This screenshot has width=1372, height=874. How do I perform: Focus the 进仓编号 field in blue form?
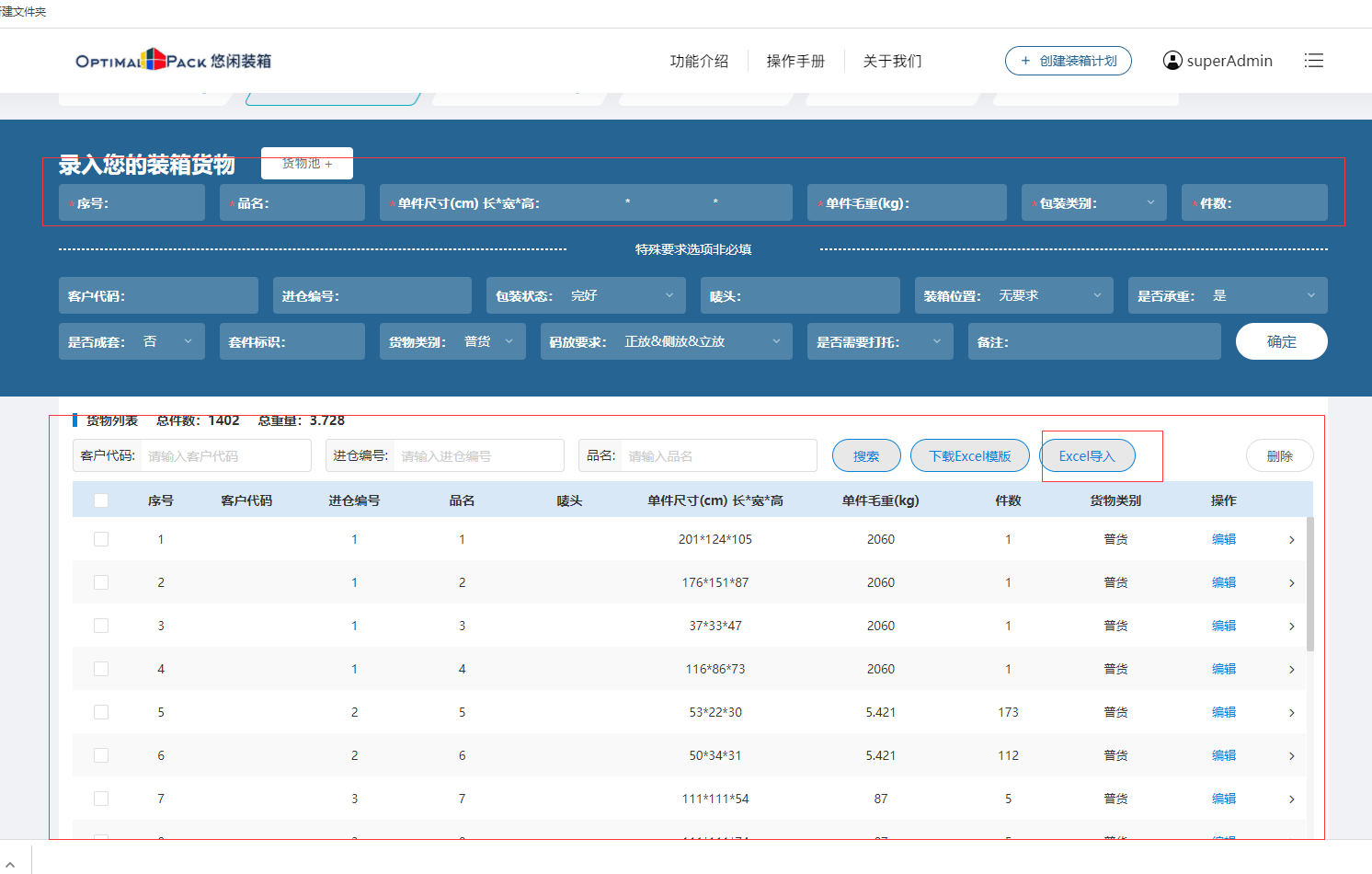372,295
